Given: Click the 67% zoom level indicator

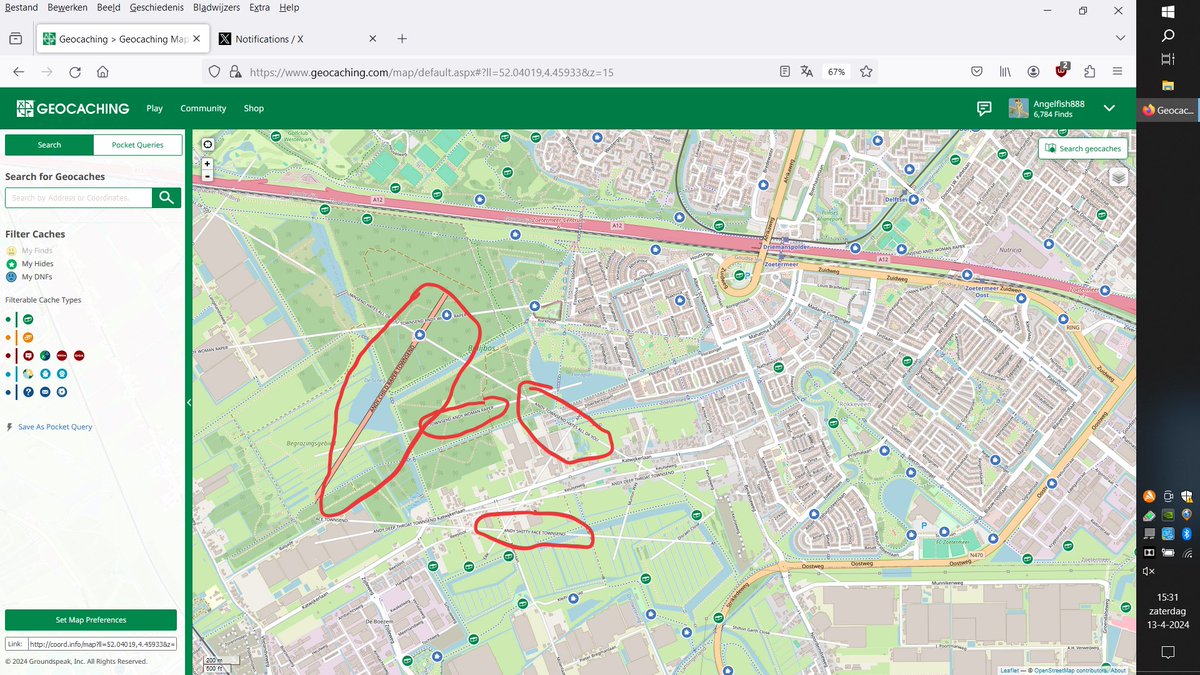Looking at the screenshot, I should 837,72.
